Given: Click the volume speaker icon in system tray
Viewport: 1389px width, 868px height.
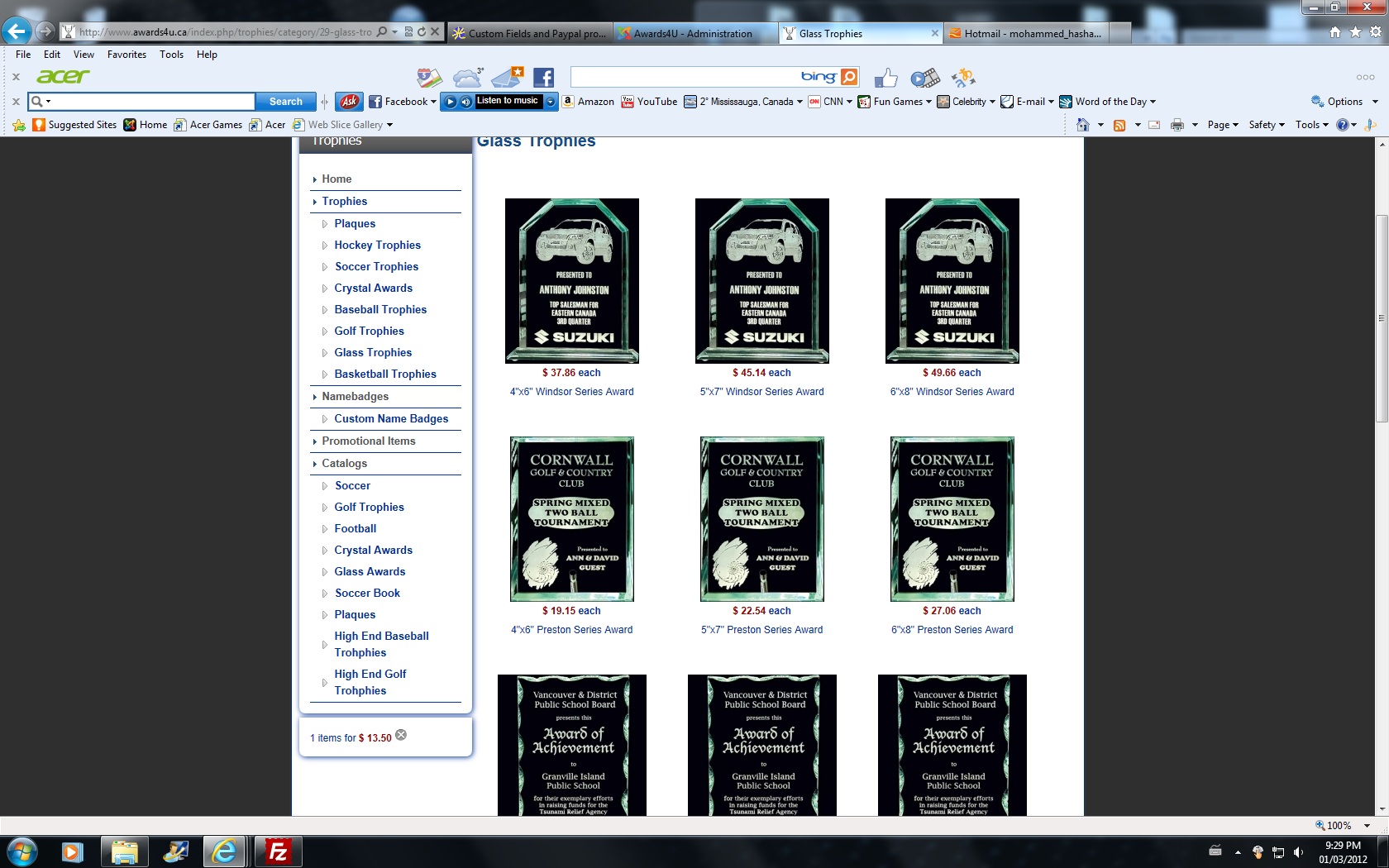Looking at the screenshot, I should (1298, 851).
